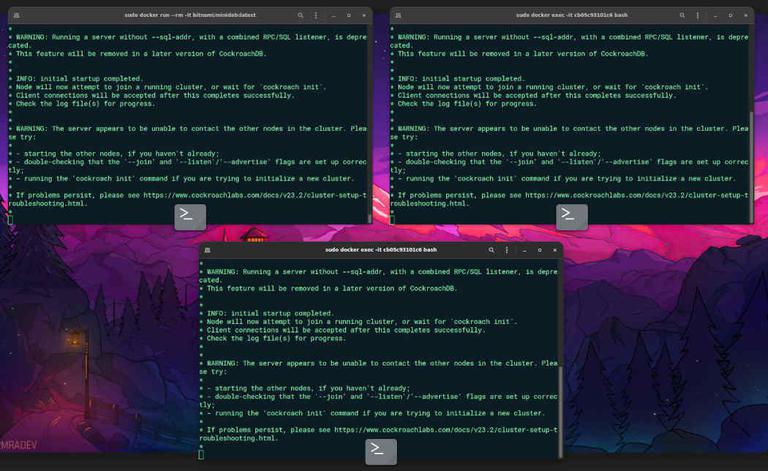This screenshot has width=768, height=471.
Task: Click the title bar text of the bottom docker exec window
Action: [x=381, y=250]
